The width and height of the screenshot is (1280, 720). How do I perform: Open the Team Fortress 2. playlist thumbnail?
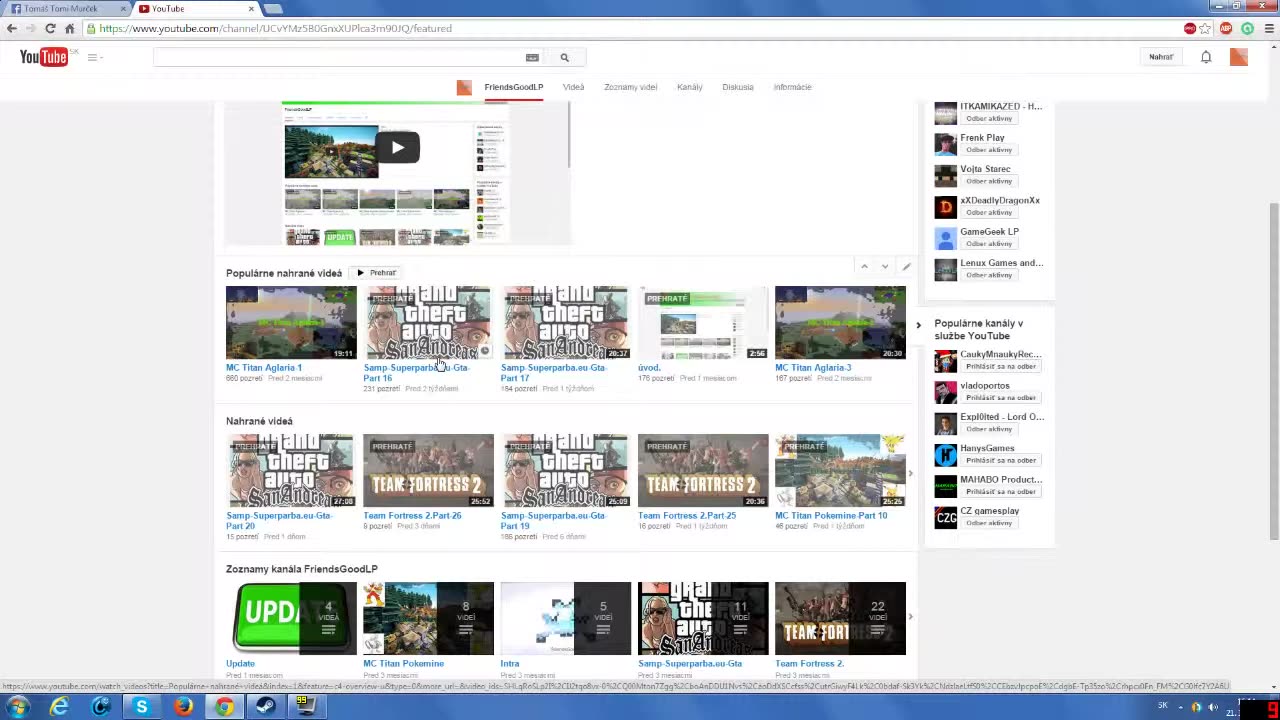[x=840, y=618]
